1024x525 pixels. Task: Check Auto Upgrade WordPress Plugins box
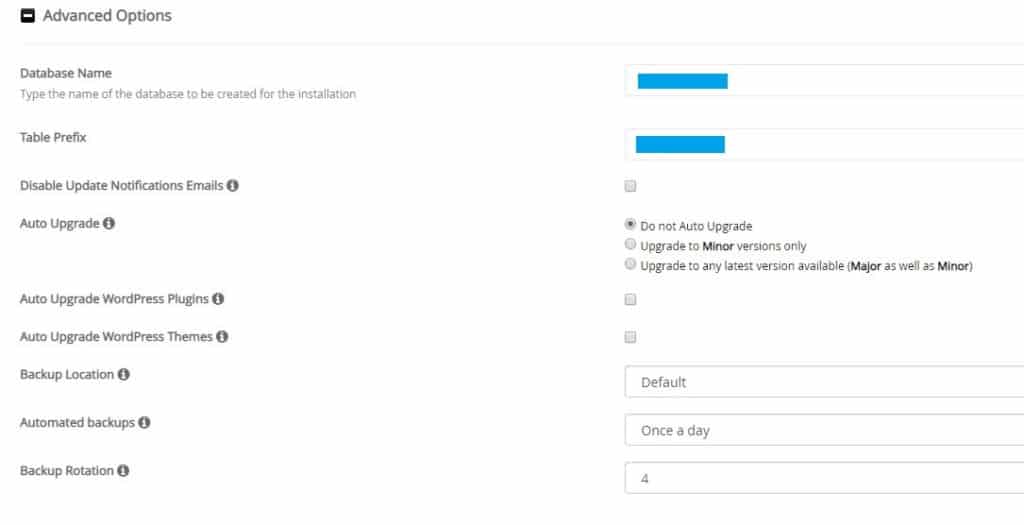click(x=630, y=300)
